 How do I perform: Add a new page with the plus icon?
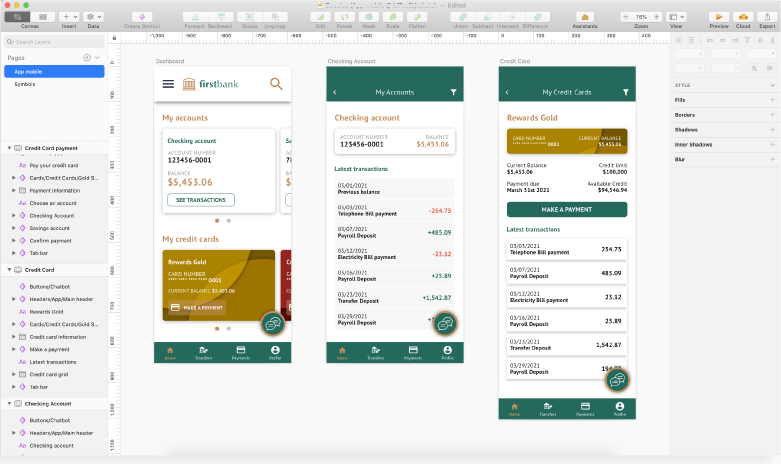[x=86, y=58]
